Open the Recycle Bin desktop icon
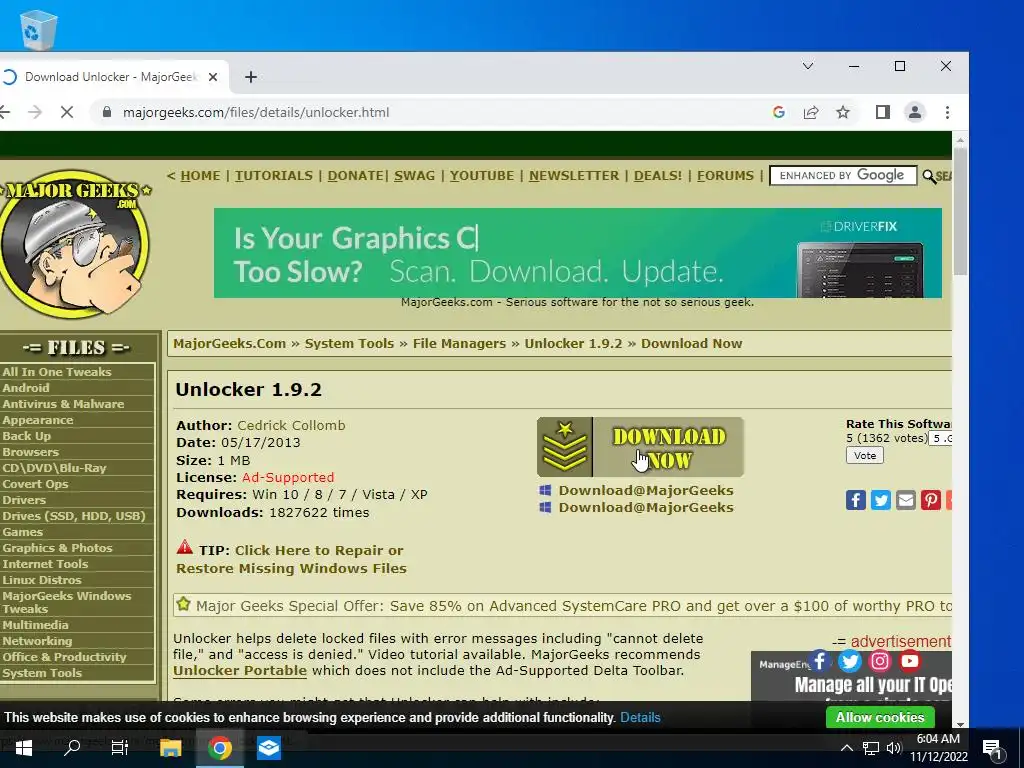This screenshot has width=1024, height=768. tap(38, 29)
